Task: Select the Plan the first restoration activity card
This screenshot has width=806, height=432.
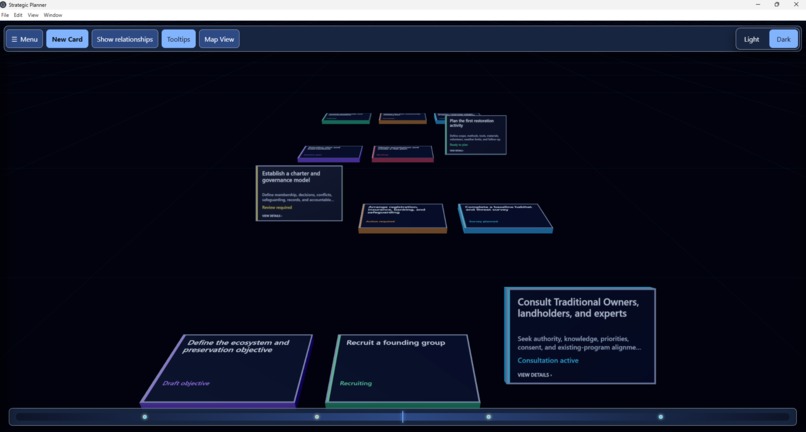Action: [475, 135]
